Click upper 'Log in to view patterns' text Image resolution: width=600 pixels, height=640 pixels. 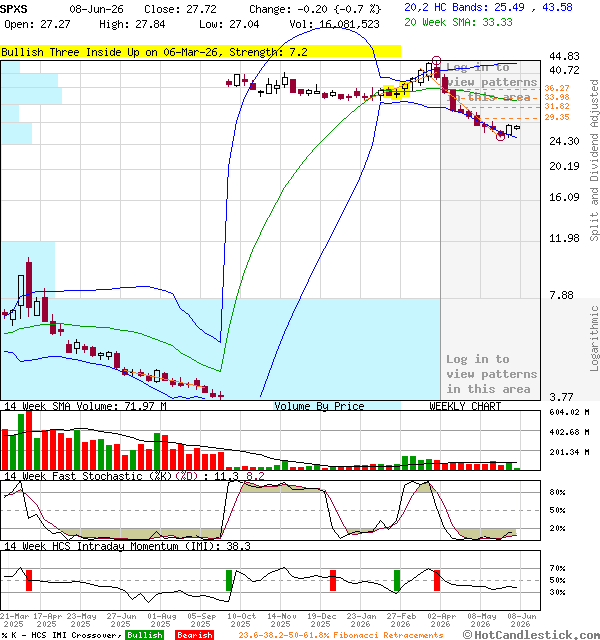point(491,82)
